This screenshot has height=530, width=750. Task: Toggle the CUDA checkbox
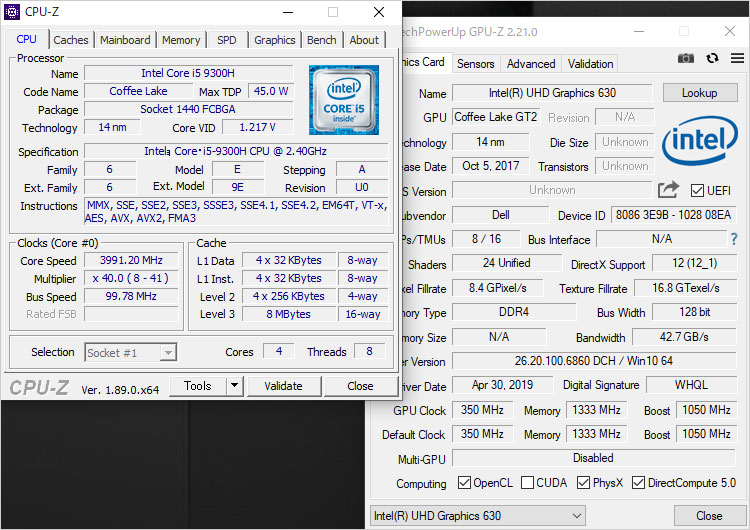pyautogui.click(x=527, y=482)
